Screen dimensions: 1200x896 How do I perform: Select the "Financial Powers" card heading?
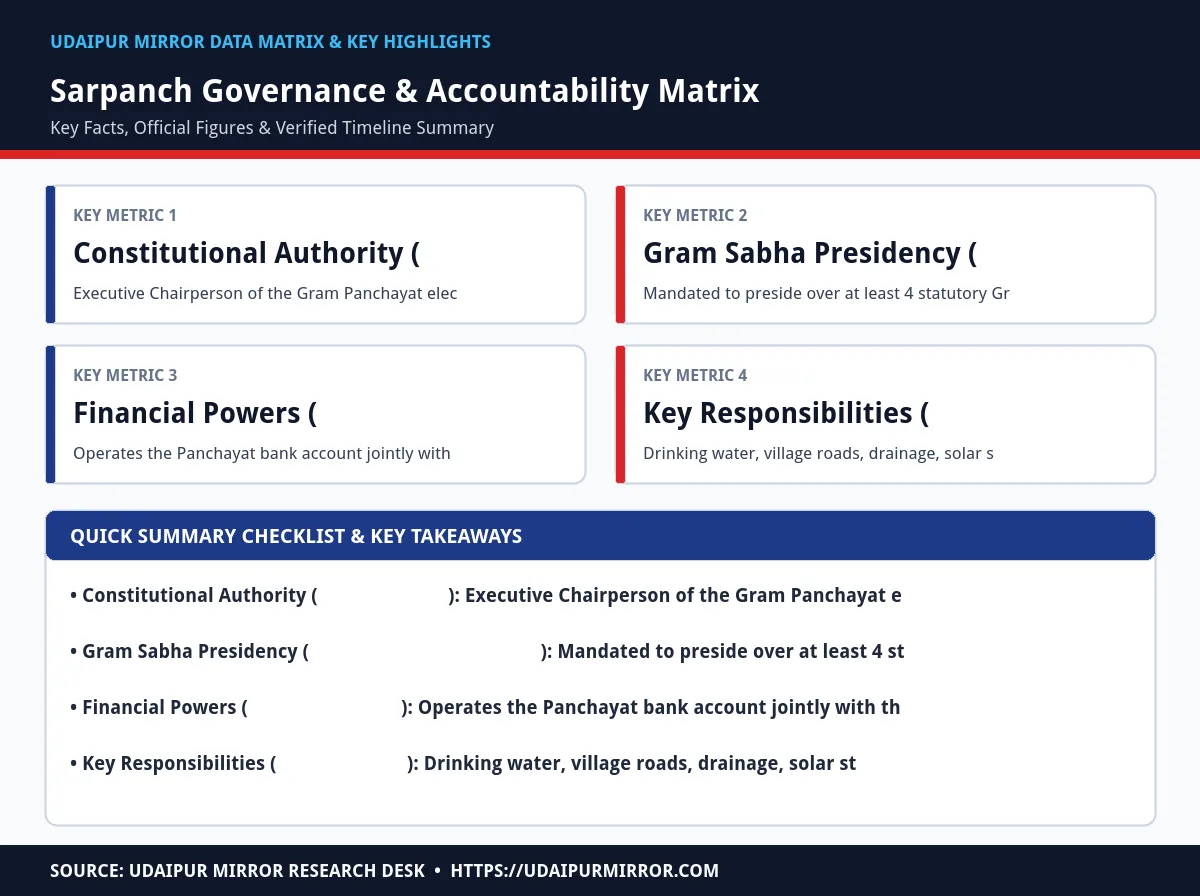pos(195,413)
